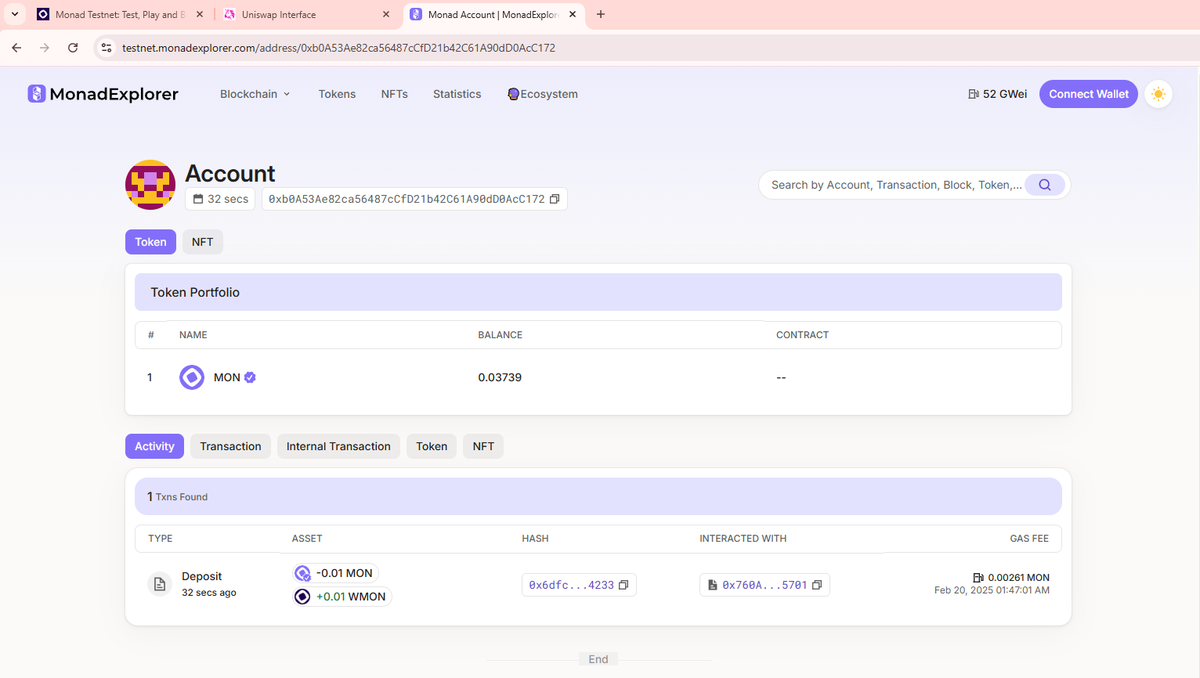
Task: Click the 1 Txns Found label
Action: [x=177, y=496]
